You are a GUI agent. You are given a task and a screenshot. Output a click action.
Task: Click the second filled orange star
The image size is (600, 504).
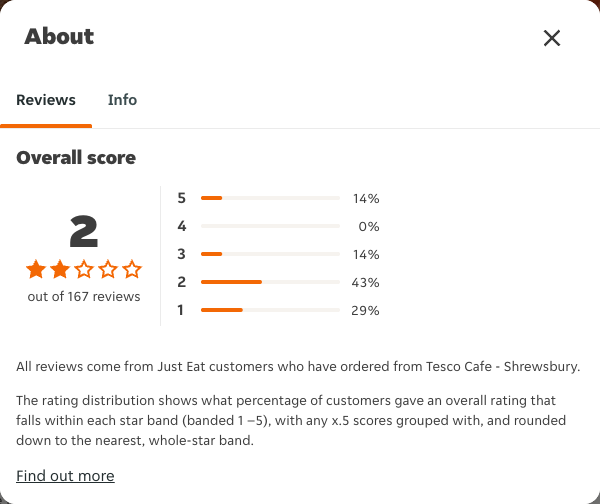(x=60, y=269)
